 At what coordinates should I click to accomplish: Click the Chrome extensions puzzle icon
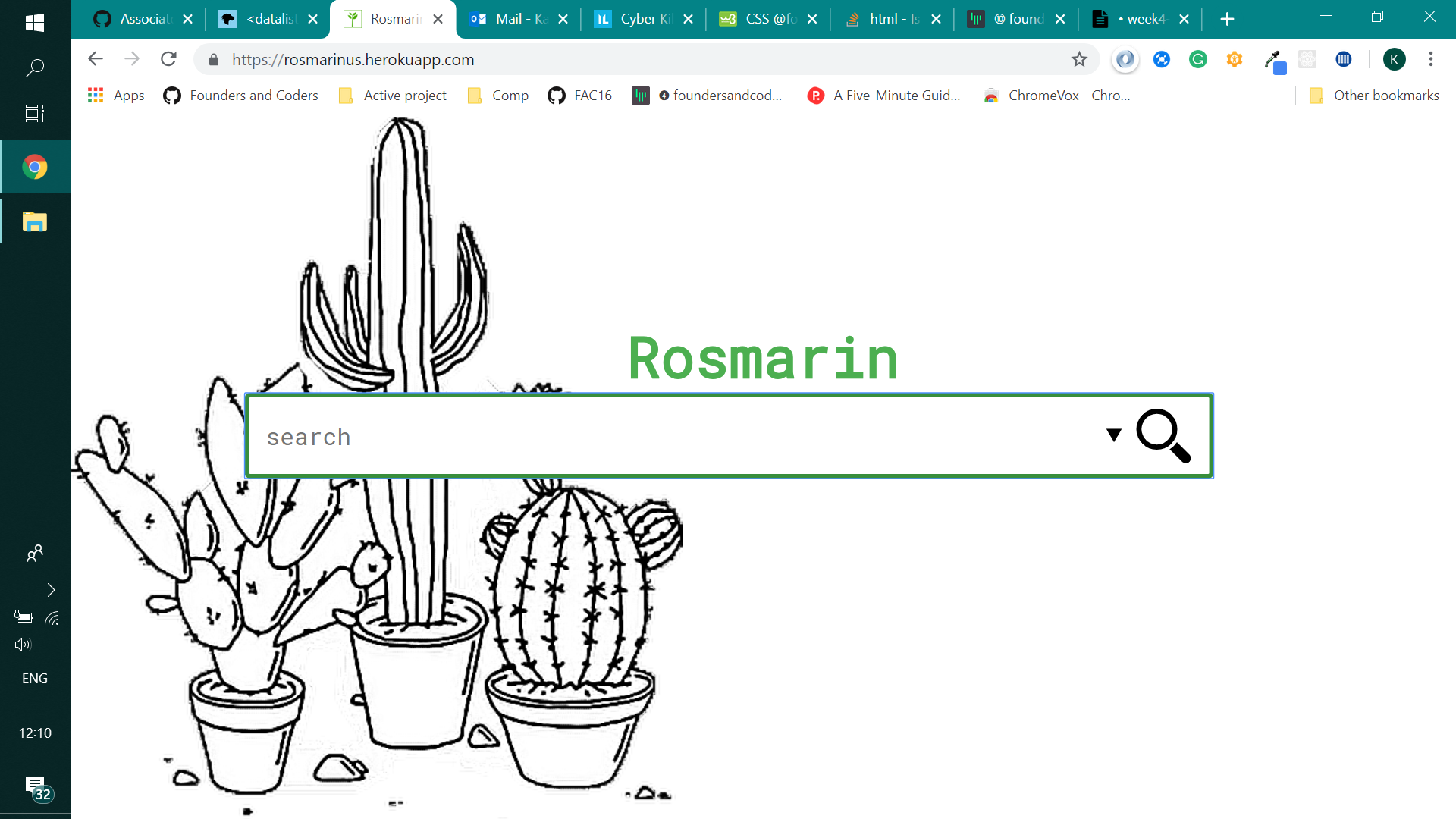[x=1308, y=59]
